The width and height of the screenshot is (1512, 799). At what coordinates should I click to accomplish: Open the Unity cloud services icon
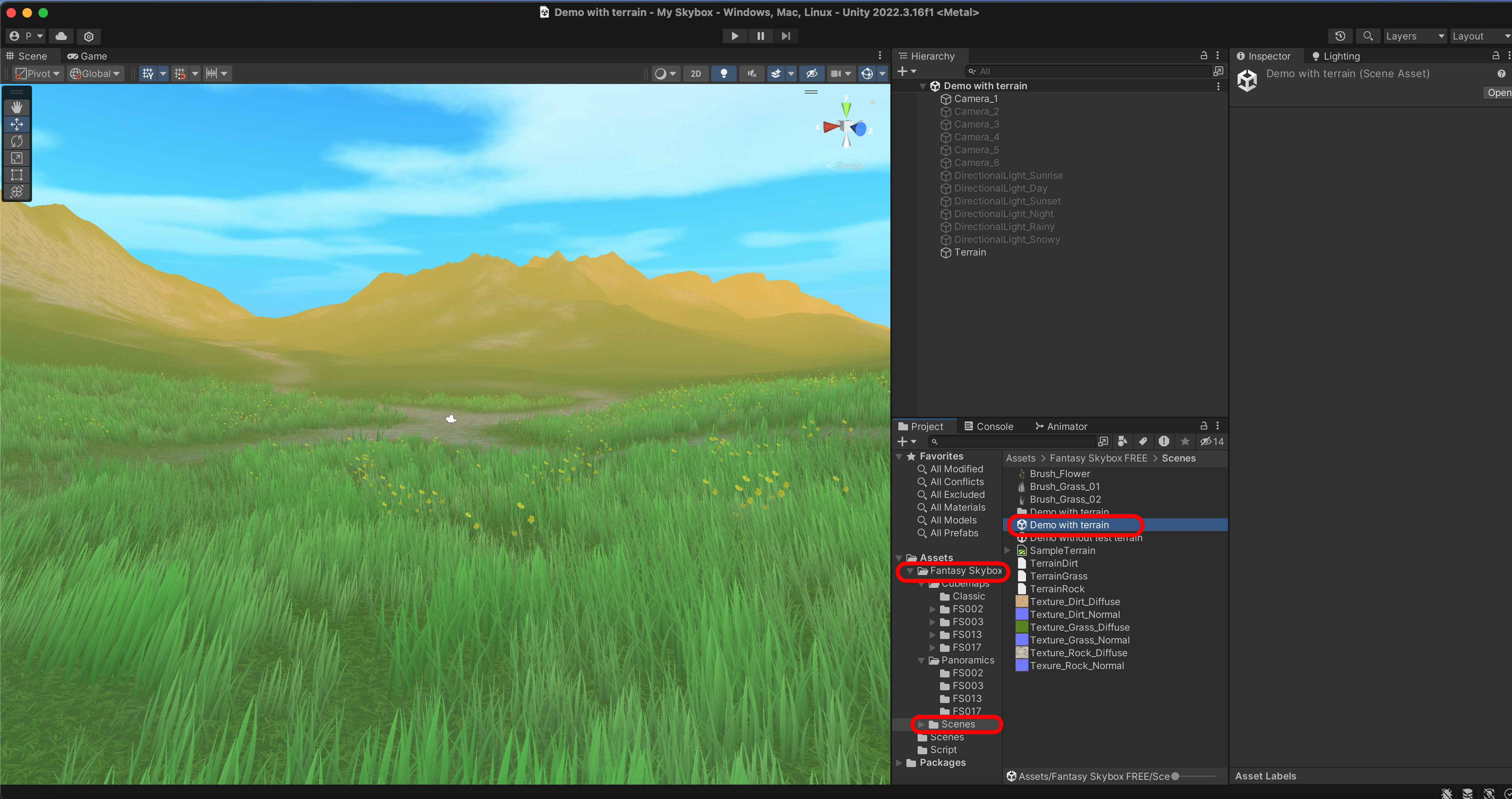coord(61,36)
